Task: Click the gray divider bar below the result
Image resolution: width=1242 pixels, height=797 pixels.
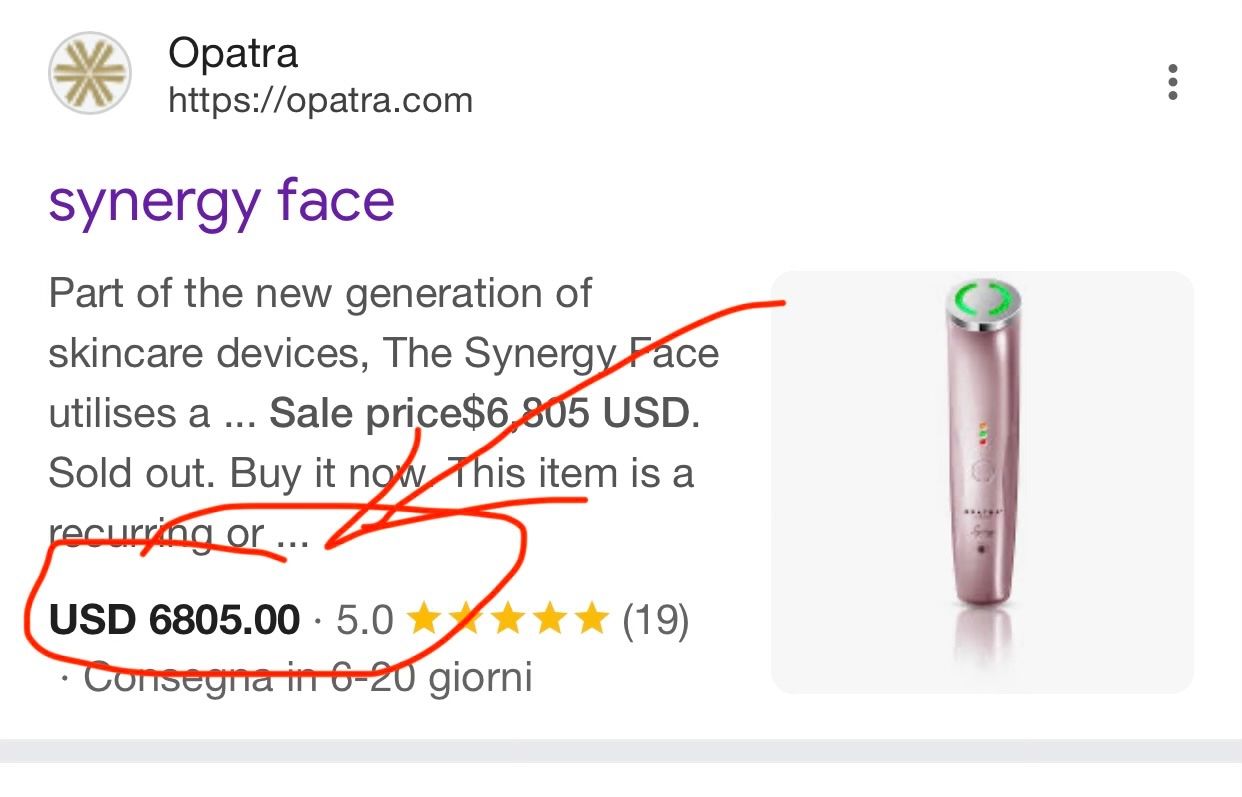Action: coord(621,751)
